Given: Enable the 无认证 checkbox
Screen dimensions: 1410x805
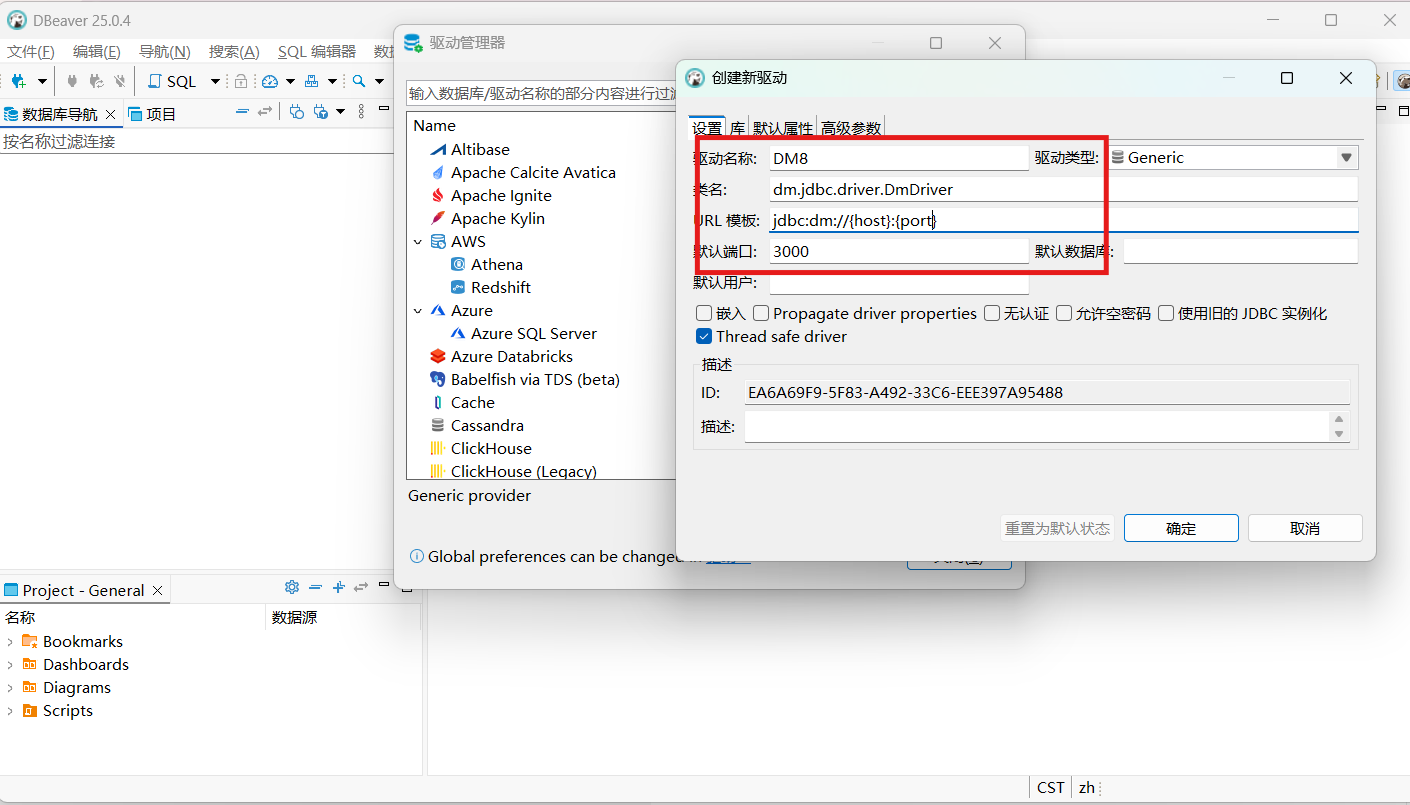Looking at the screenshot, I should coord(992,313).
